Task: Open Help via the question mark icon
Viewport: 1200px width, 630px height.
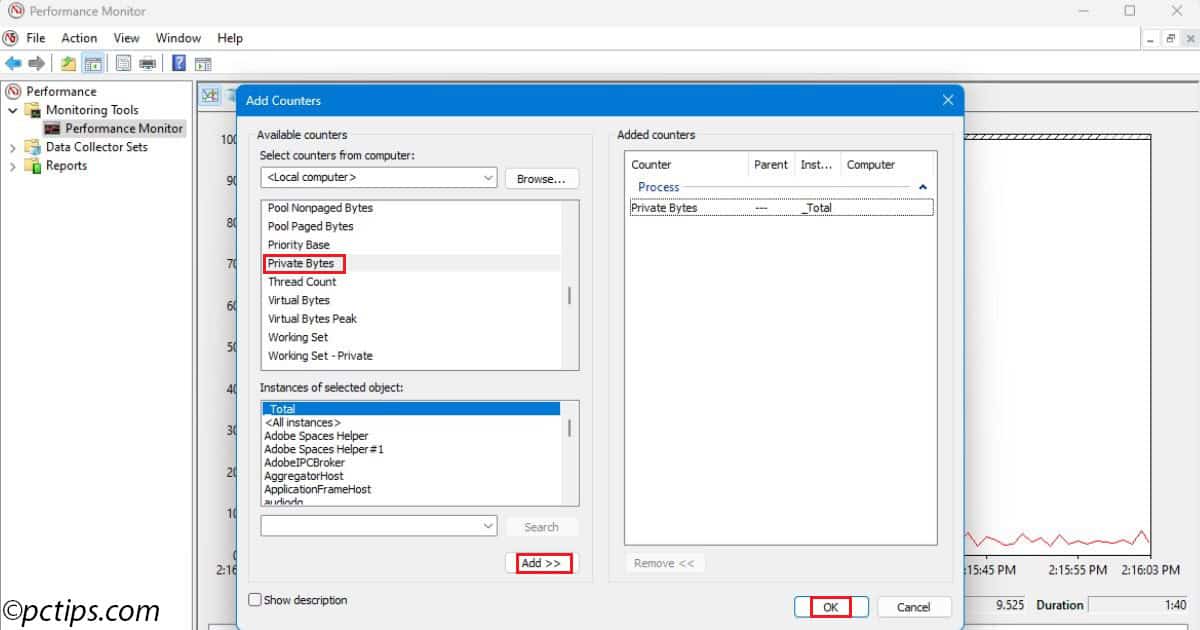Action: pyautogui.click(x=179, y=64)
